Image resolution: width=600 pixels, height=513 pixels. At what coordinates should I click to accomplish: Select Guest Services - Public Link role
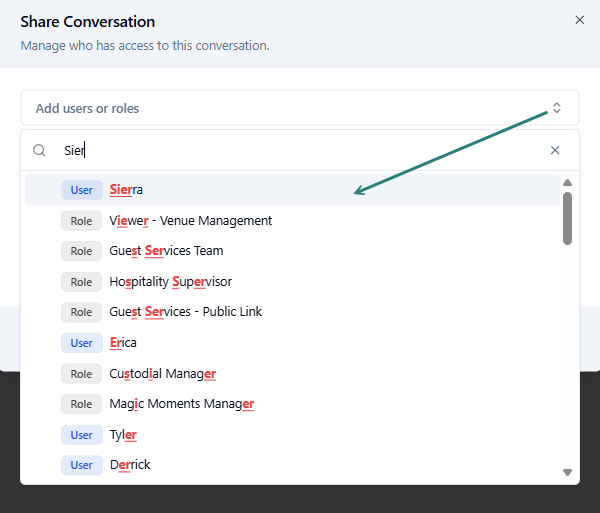click(185, 312)
